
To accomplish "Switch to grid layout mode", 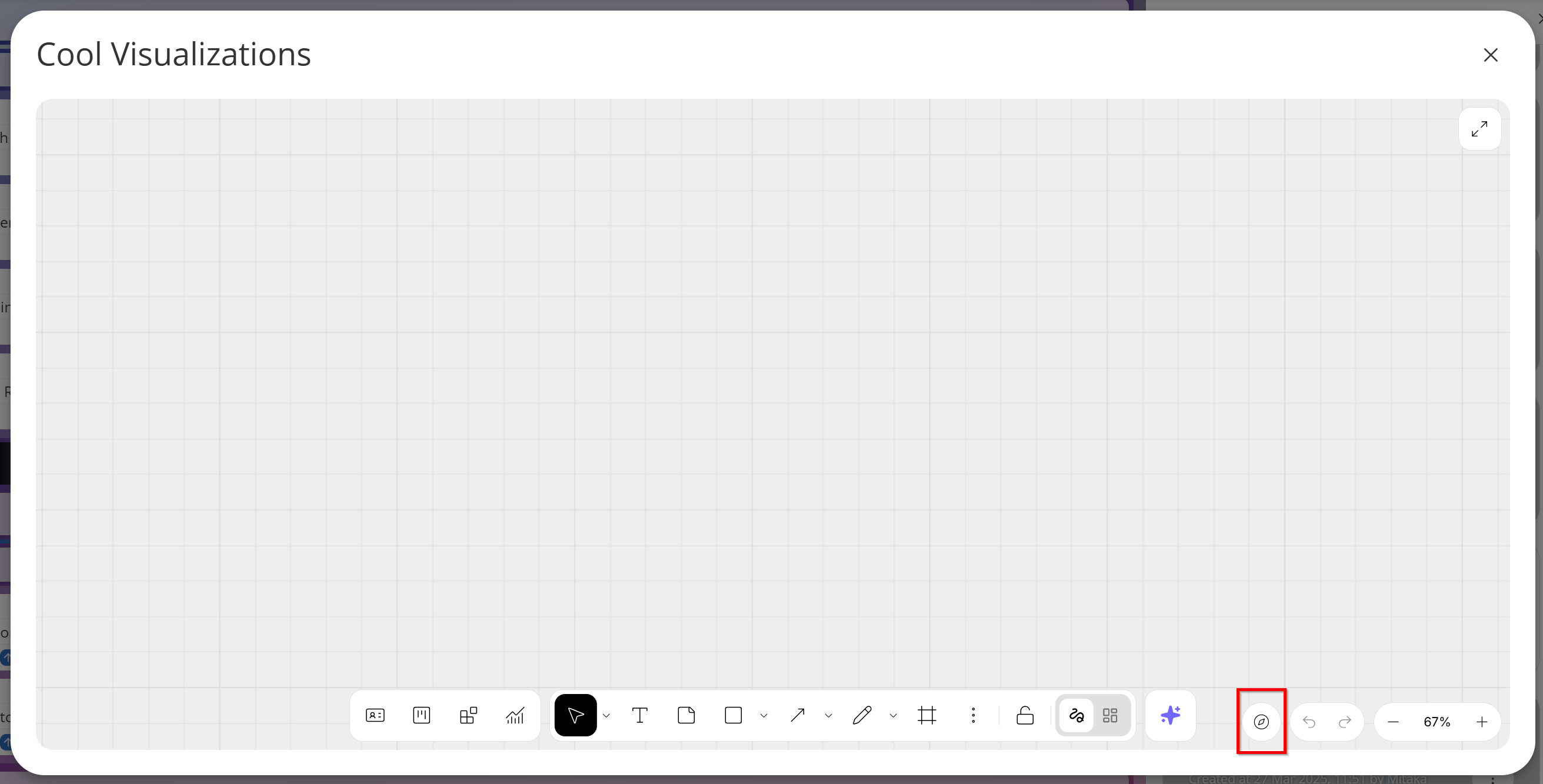I will point(1110,715).
